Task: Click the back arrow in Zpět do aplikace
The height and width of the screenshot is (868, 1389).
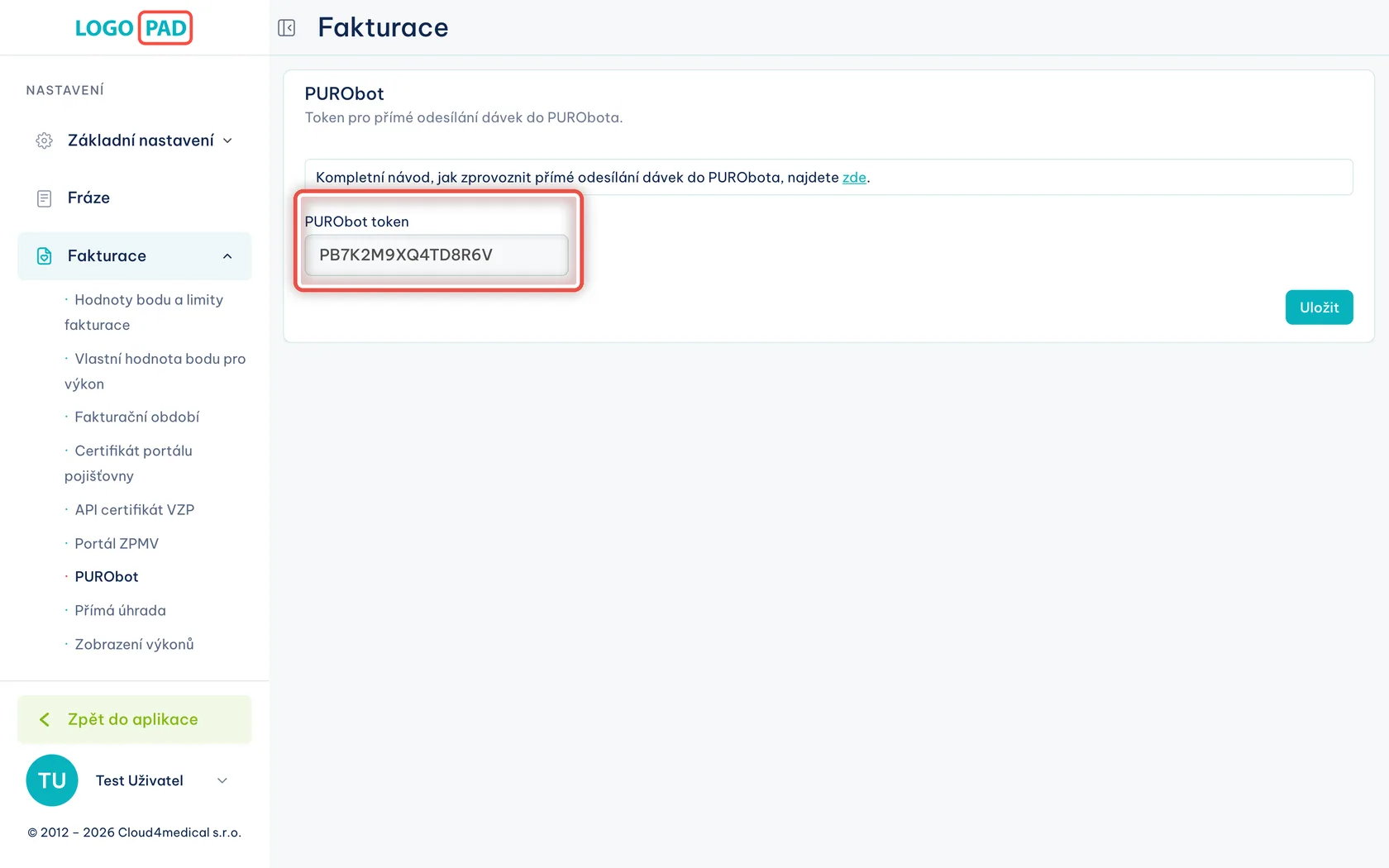Action: pos(45,720)
